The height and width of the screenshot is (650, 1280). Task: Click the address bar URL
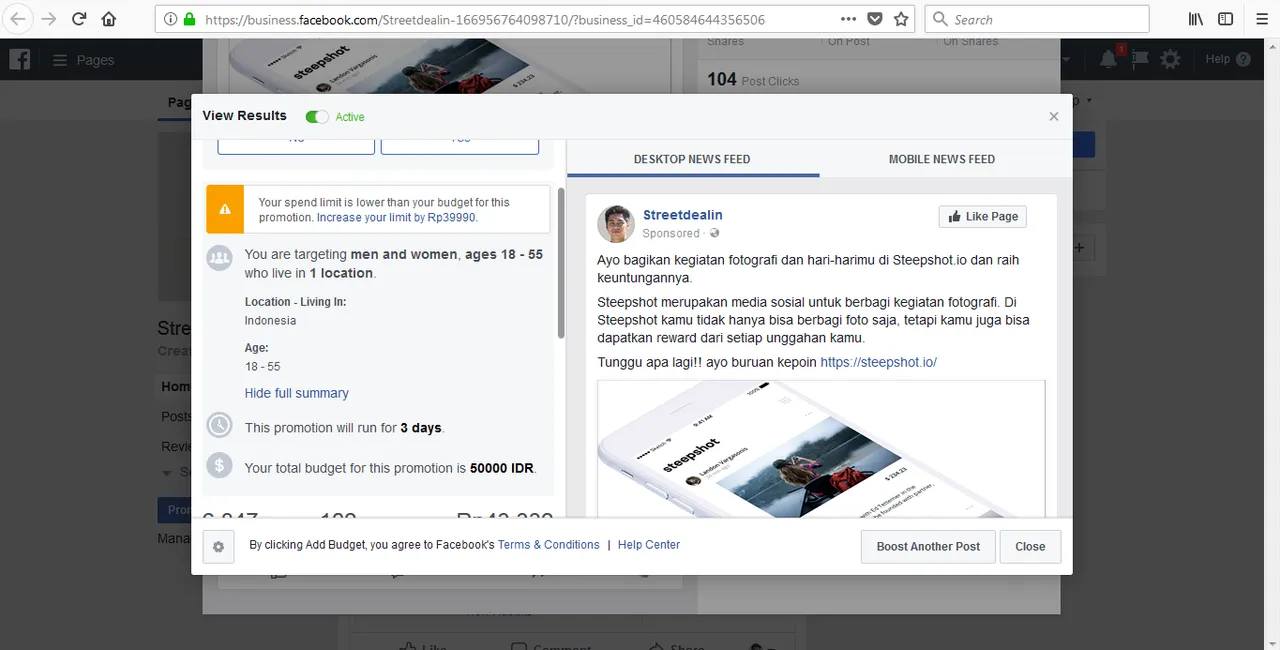click(x=485, y=19)
